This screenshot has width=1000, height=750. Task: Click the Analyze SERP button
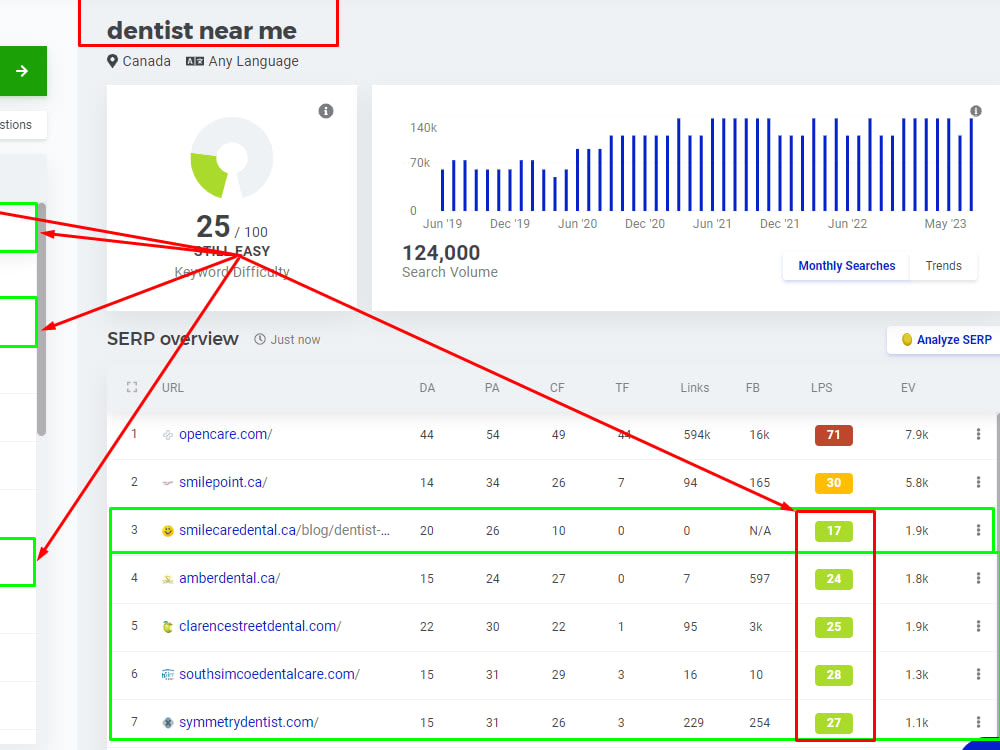click(946, 340)
